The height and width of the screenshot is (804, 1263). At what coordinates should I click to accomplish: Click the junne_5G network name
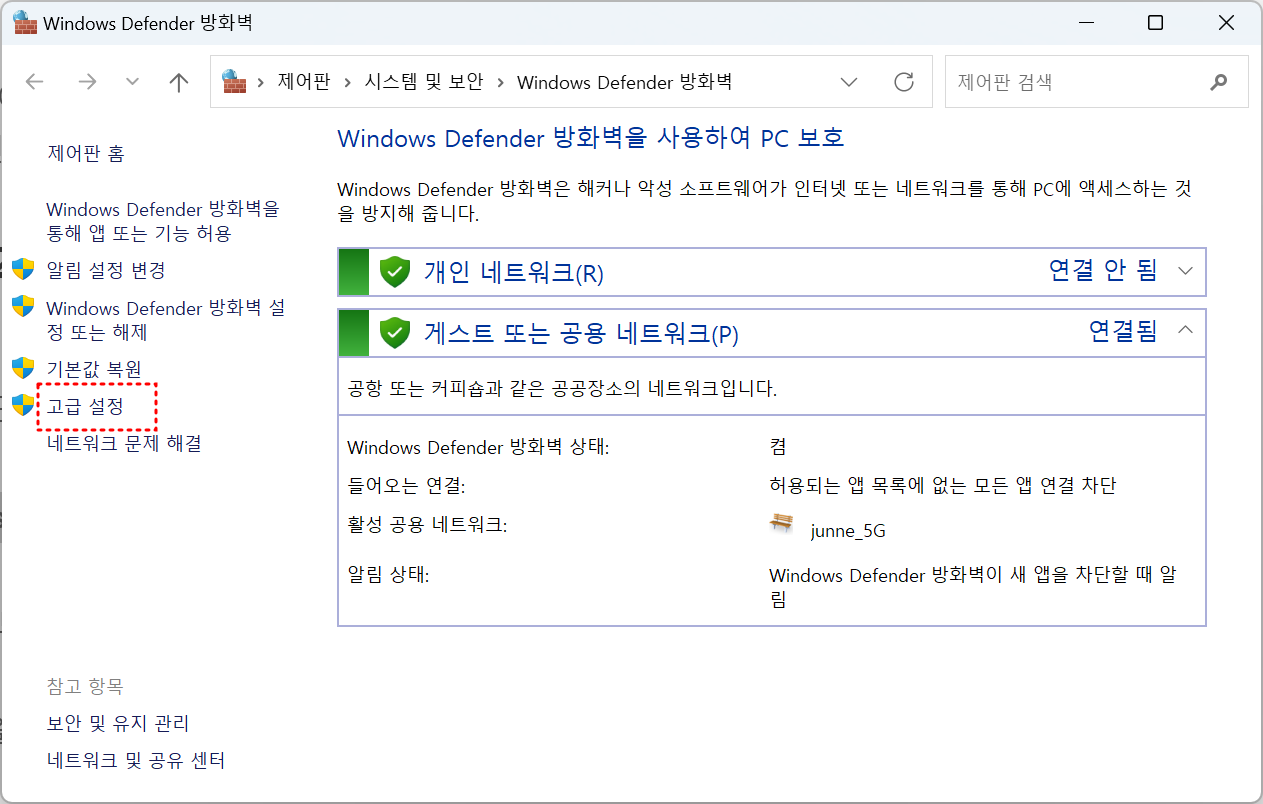pyautogui.click(x=848, y=531)
